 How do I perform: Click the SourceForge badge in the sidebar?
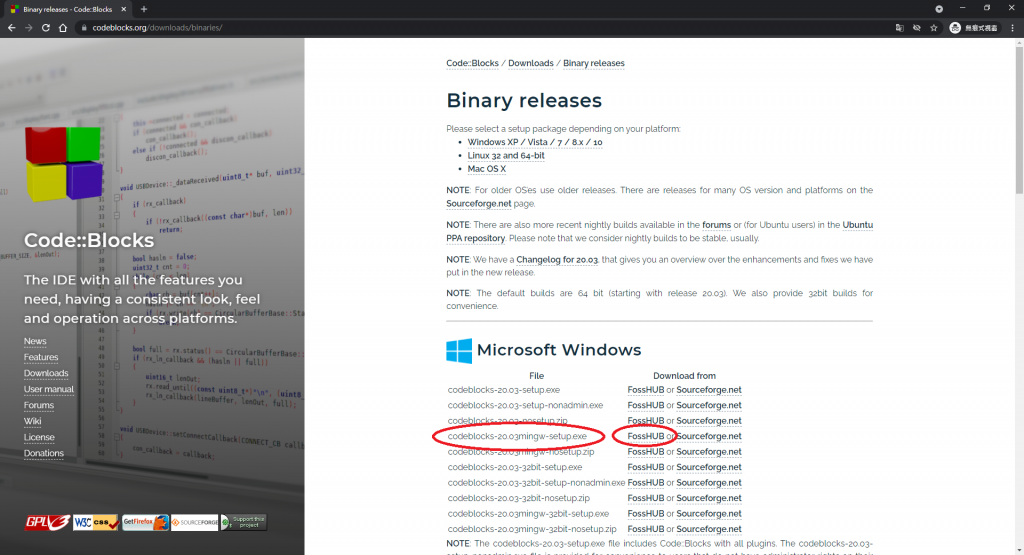pos(195,522)
